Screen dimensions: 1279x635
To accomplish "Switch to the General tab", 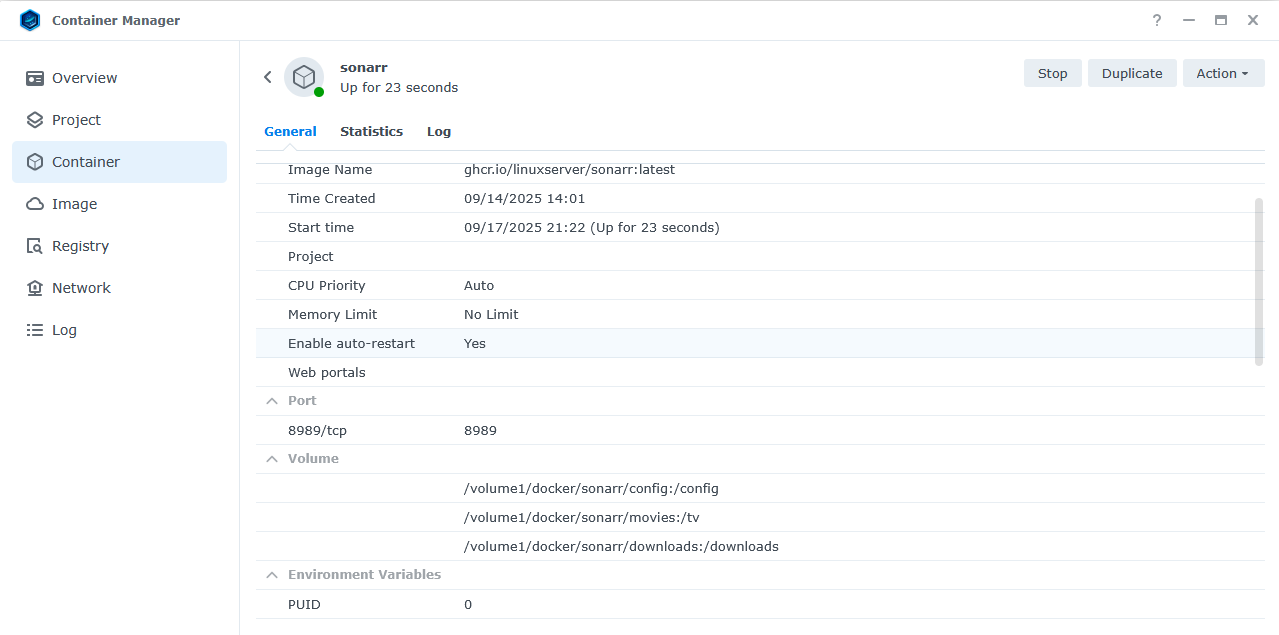I will [290, 131].
